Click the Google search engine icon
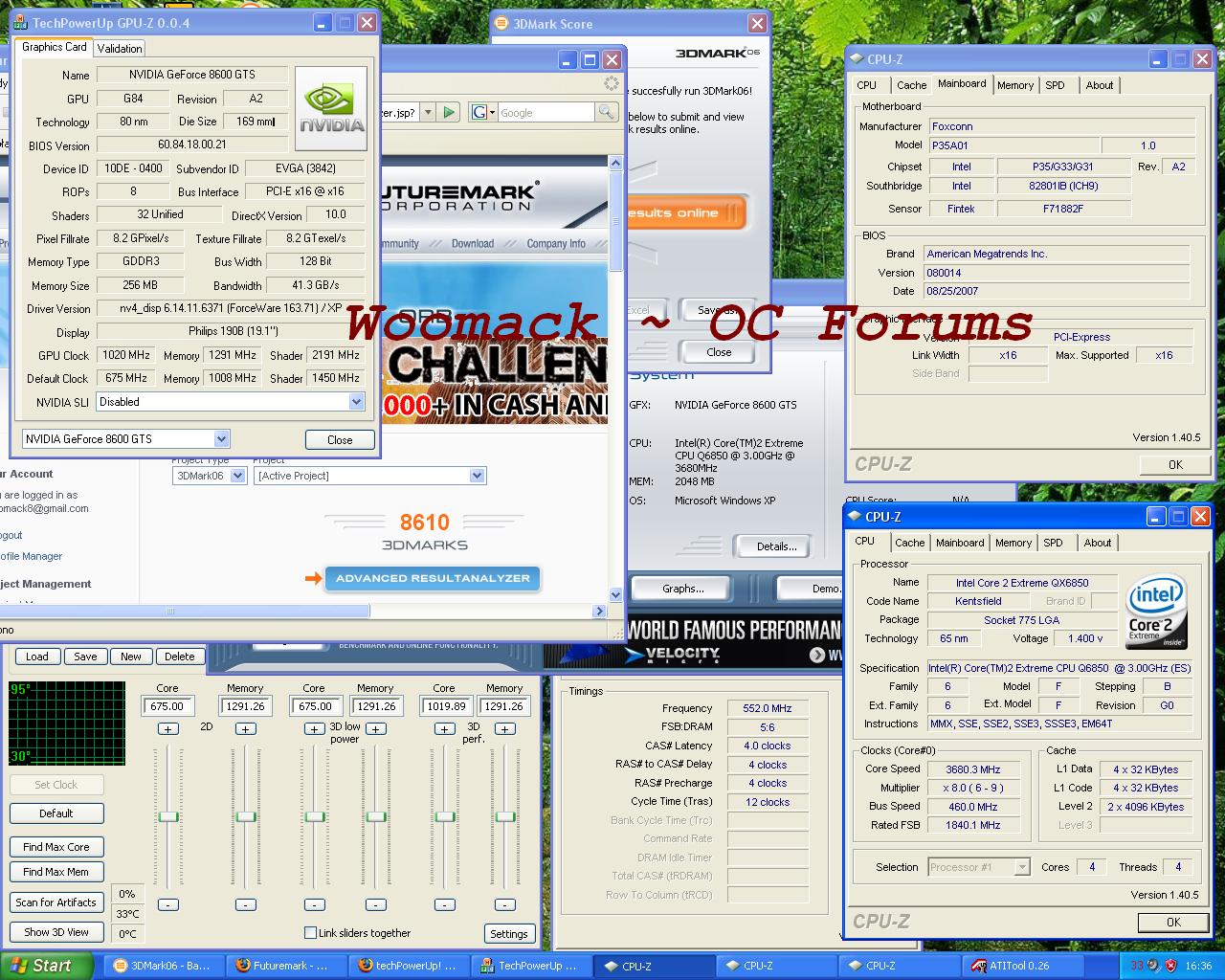 click(x=479, y=113)
